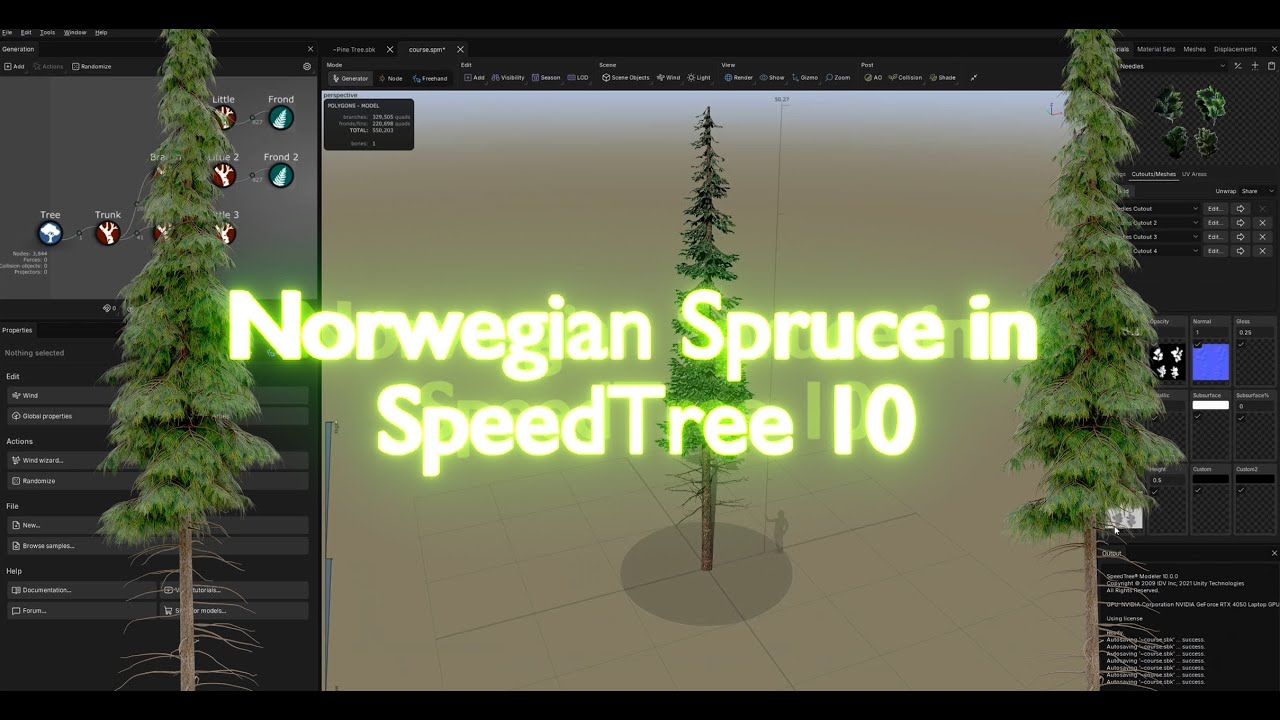Click Add in Generation panel
1280x720 pixels.
pyautogui.click(x=14, y=66)
